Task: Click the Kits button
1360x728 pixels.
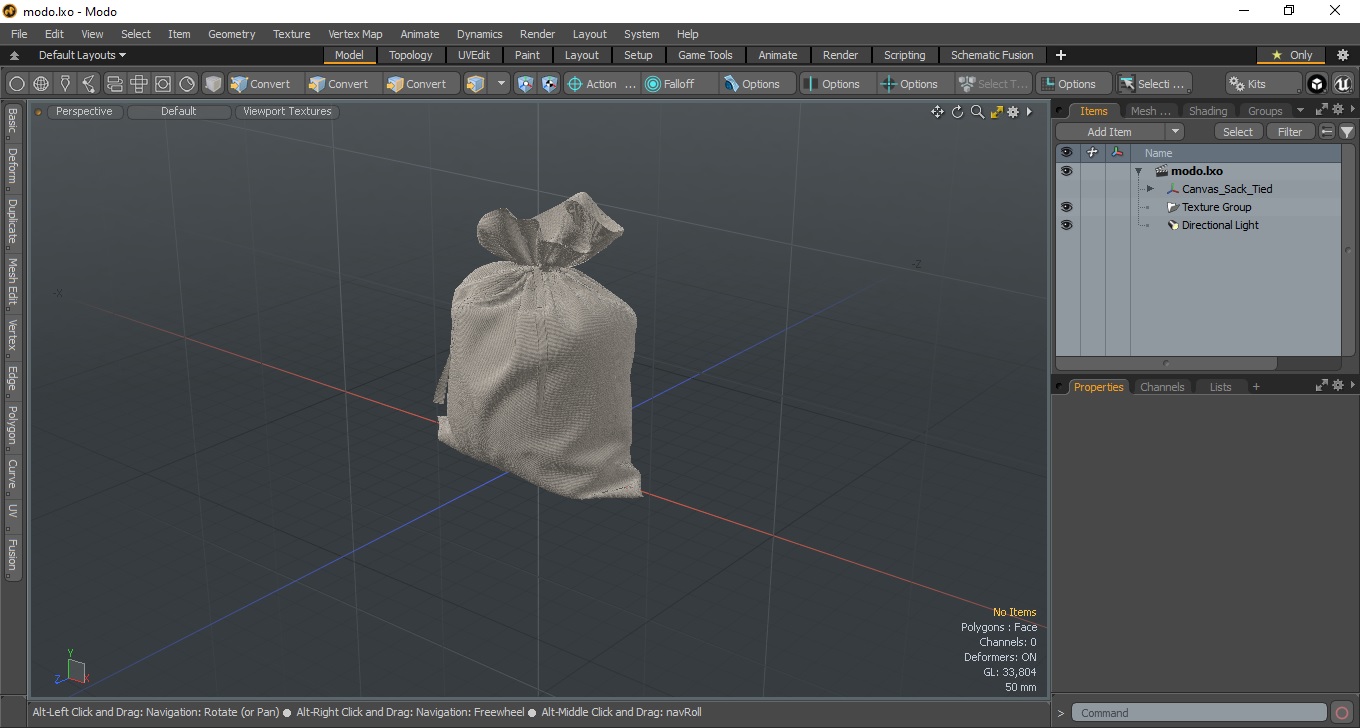Action: coord(1263,84)
